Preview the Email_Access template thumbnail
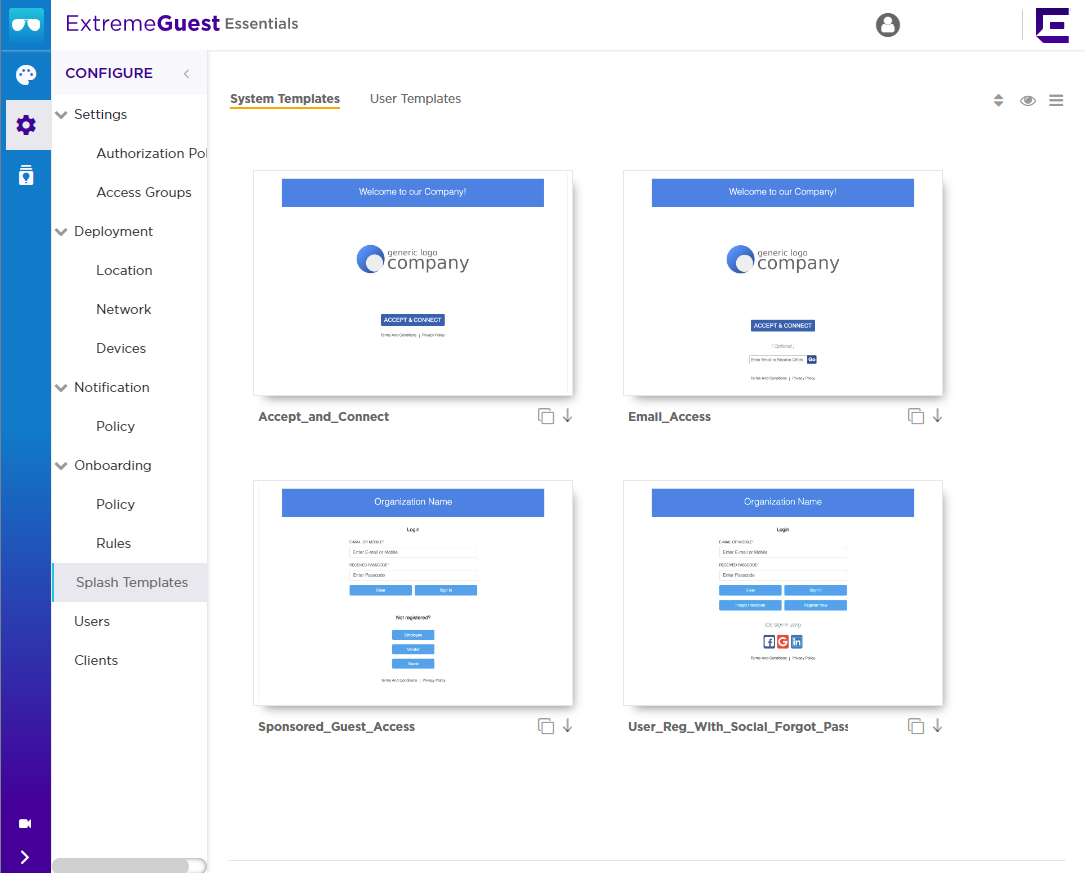The image size is (1086, 873). [783, 283]
